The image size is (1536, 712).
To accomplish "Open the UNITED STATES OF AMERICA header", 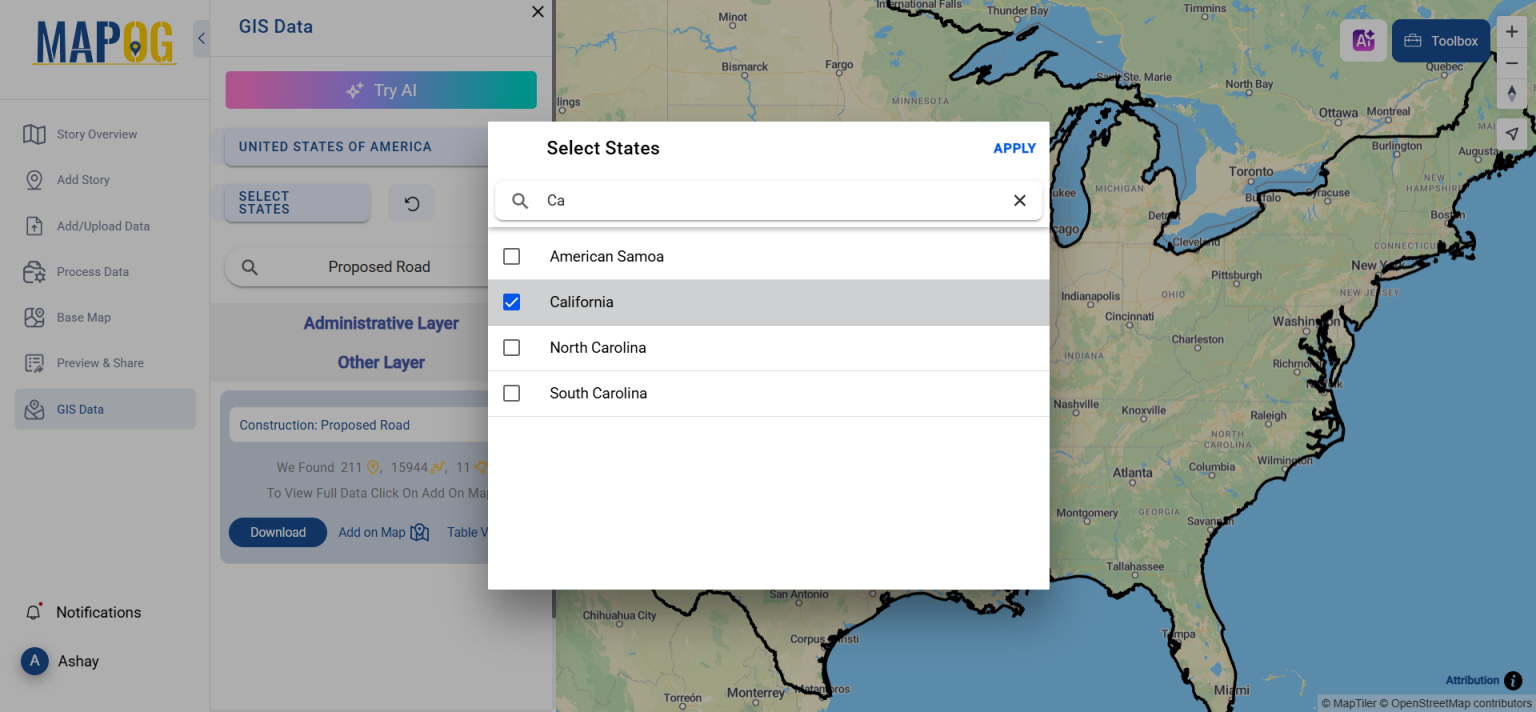I will pyautogui.click(x=334, y=146).
